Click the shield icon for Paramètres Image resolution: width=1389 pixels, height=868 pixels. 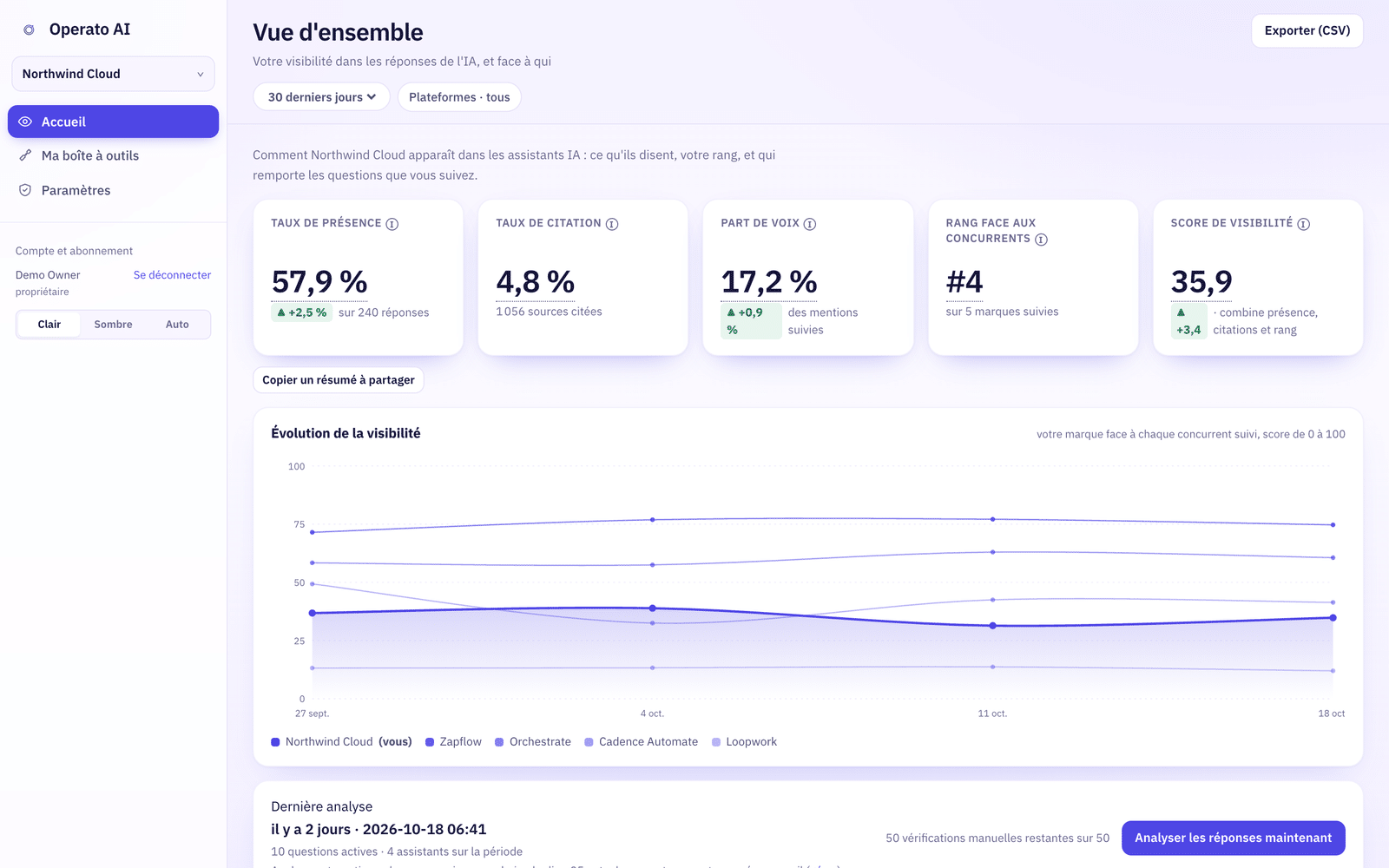pyautogui.click(x=25, y=190)
